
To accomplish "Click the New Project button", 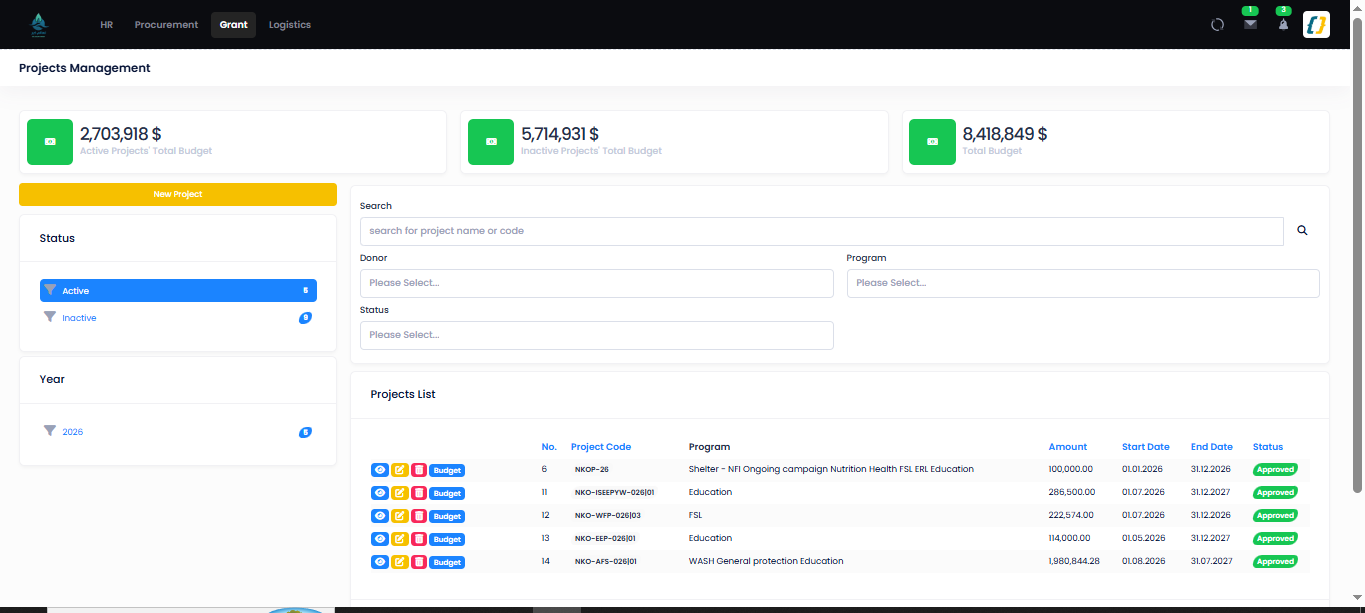I will [178, 194].
